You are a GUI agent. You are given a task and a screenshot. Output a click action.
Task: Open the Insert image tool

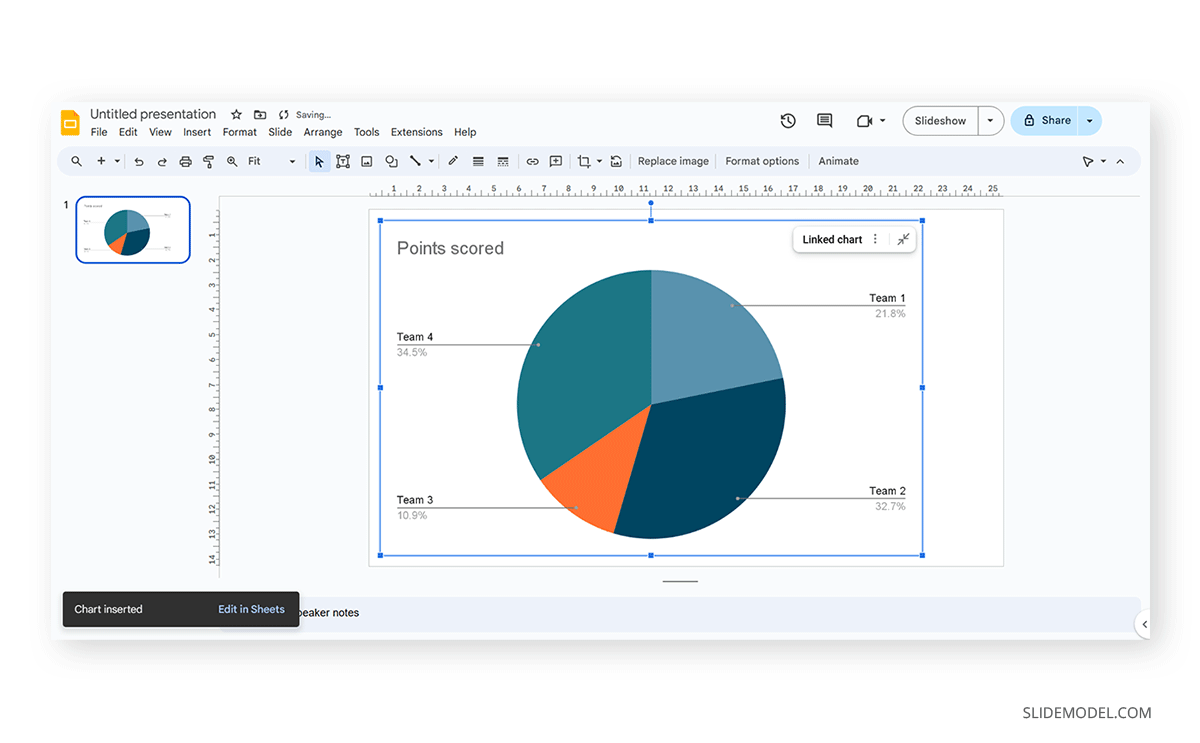[366, 161]
